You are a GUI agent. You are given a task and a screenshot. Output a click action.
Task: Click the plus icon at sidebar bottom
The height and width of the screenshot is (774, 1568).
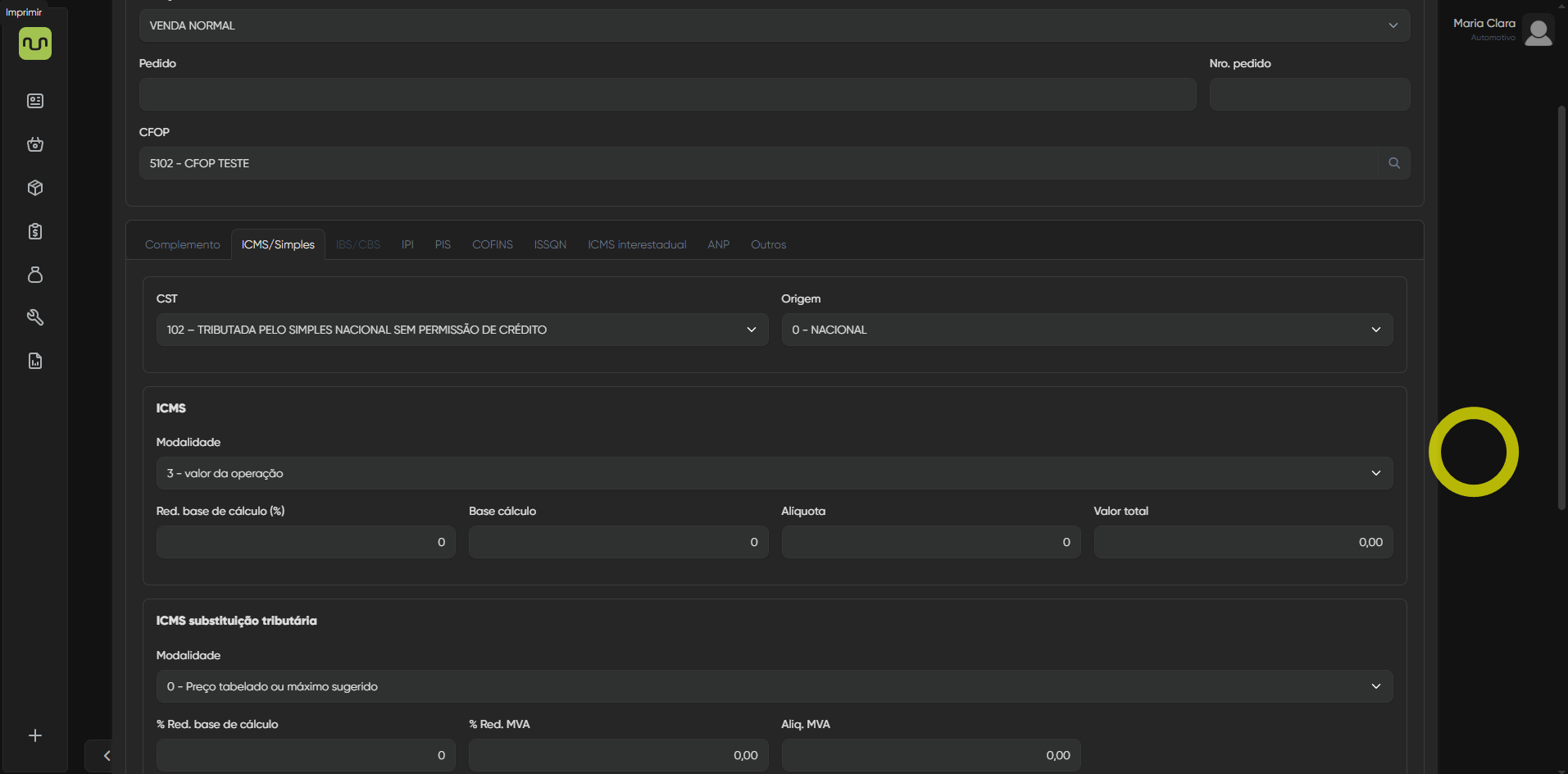pyautogui.click(x=35, y=735)
